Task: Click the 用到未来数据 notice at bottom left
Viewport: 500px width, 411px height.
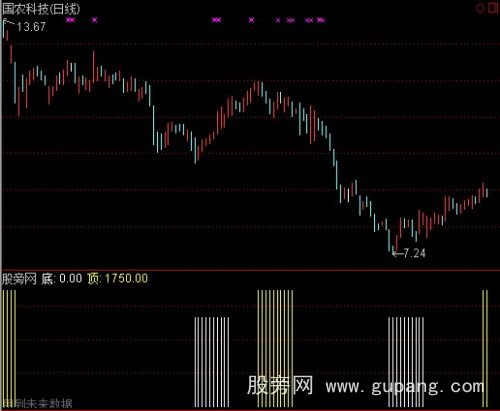Action: click(37, 404)
